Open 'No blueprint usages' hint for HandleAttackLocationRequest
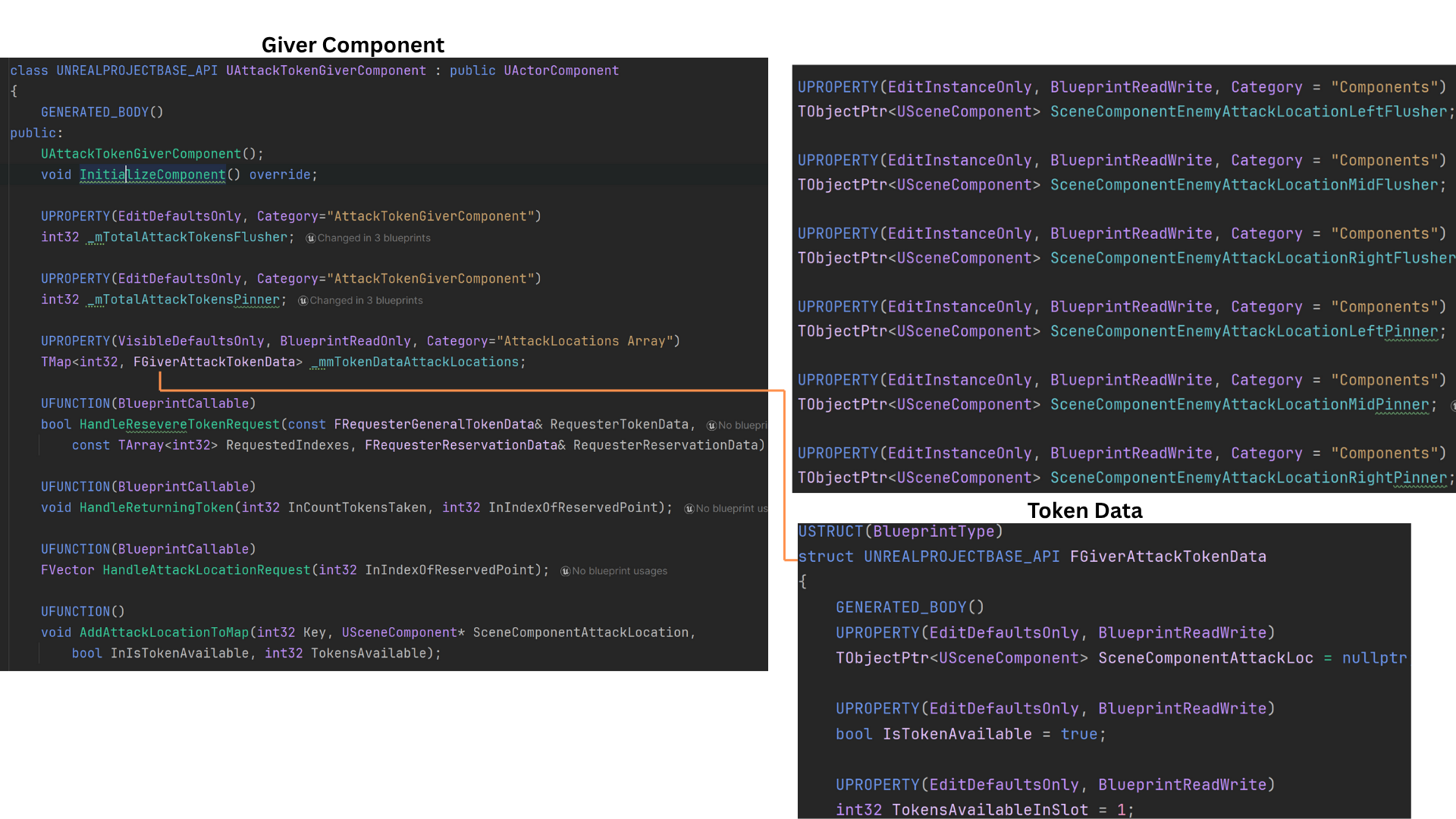This screenshot has height=819, width=1456. click(620, 571)
